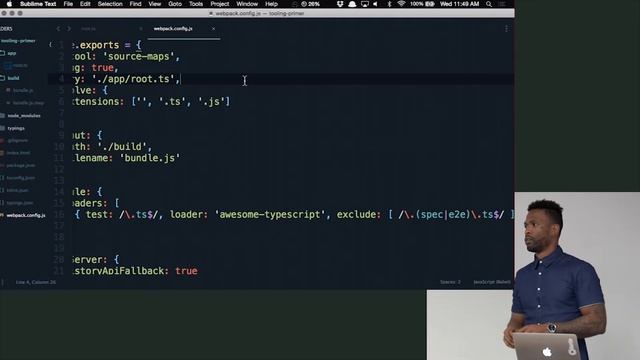Open the Find menu
Screen dimensions: 640x360
tap(135, 4)
